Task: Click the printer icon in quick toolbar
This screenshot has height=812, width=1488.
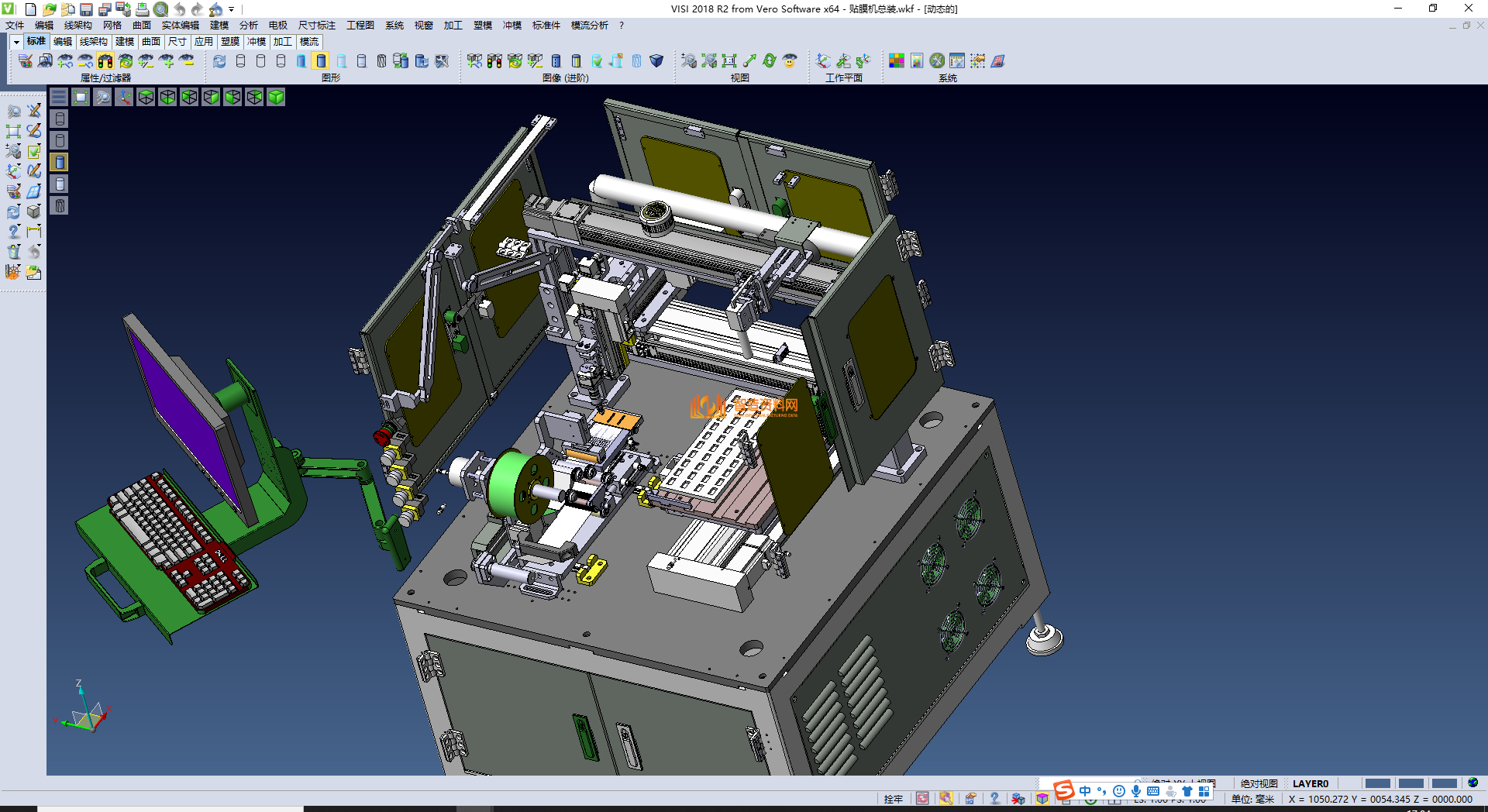Action: click(142, 9)
